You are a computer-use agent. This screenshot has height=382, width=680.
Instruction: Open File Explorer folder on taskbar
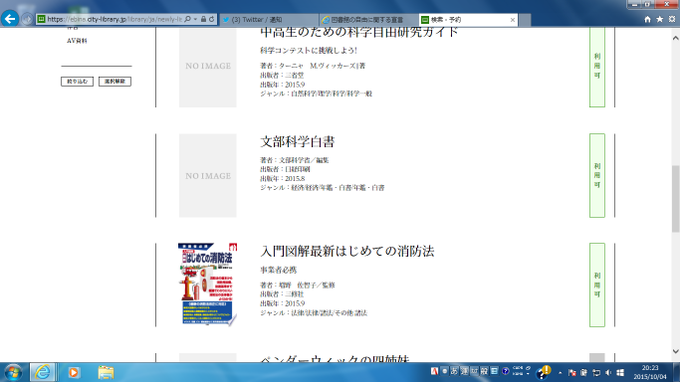(106, 372)
